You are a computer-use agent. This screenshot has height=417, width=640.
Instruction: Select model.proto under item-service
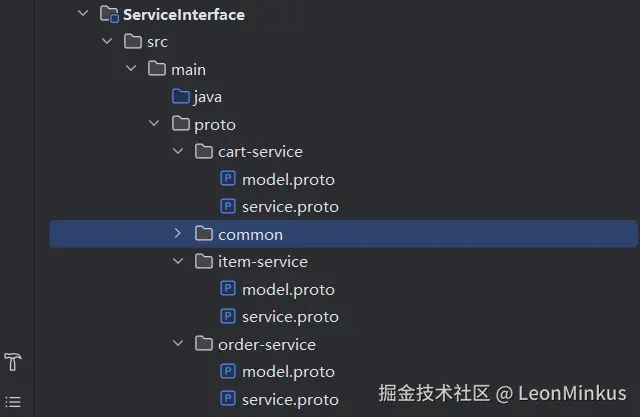click(288, 289)
